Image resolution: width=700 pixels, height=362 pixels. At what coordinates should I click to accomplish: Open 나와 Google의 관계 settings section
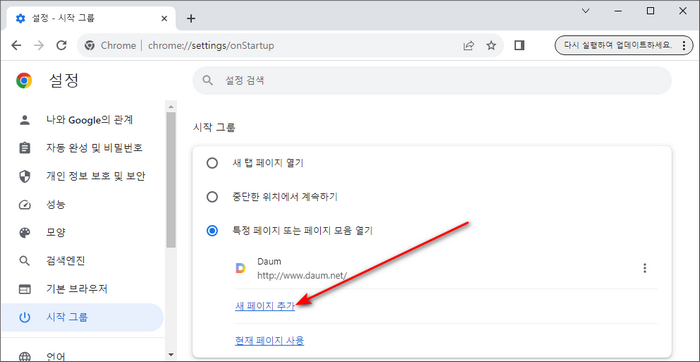83,120
